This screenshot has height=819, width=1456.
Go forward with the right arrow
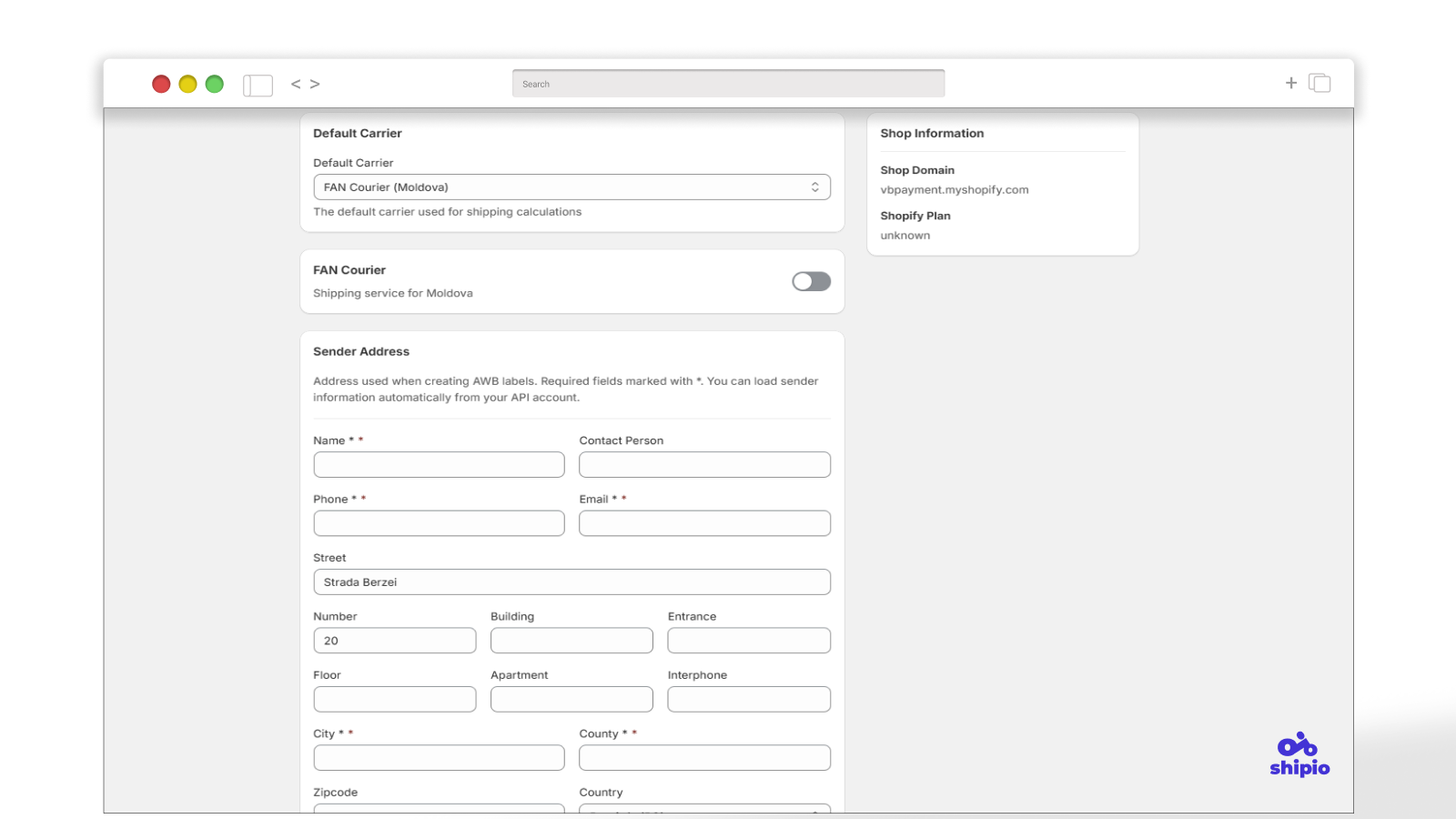[315, 84]
